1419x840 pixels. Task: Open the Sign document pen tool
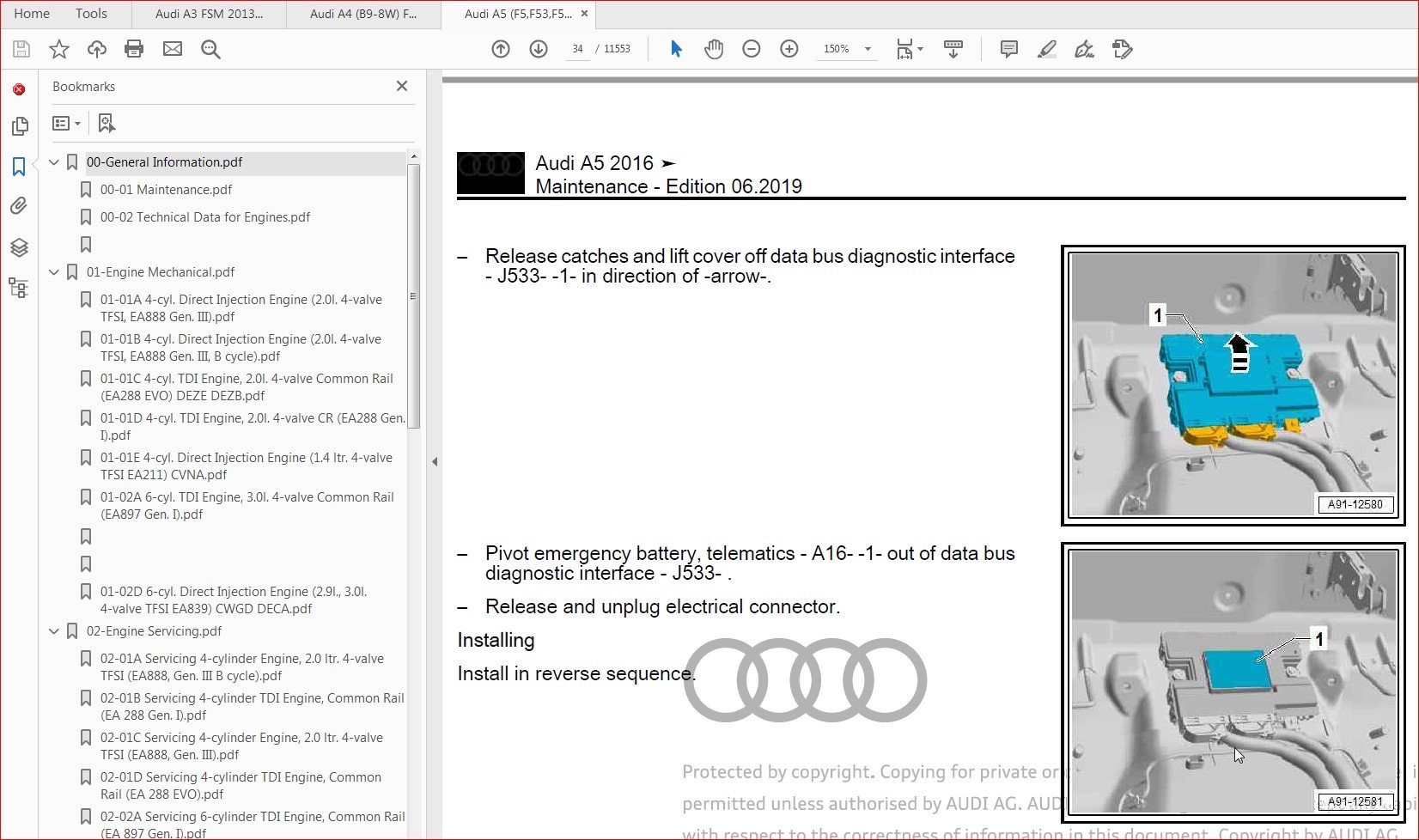(1084, 49)
